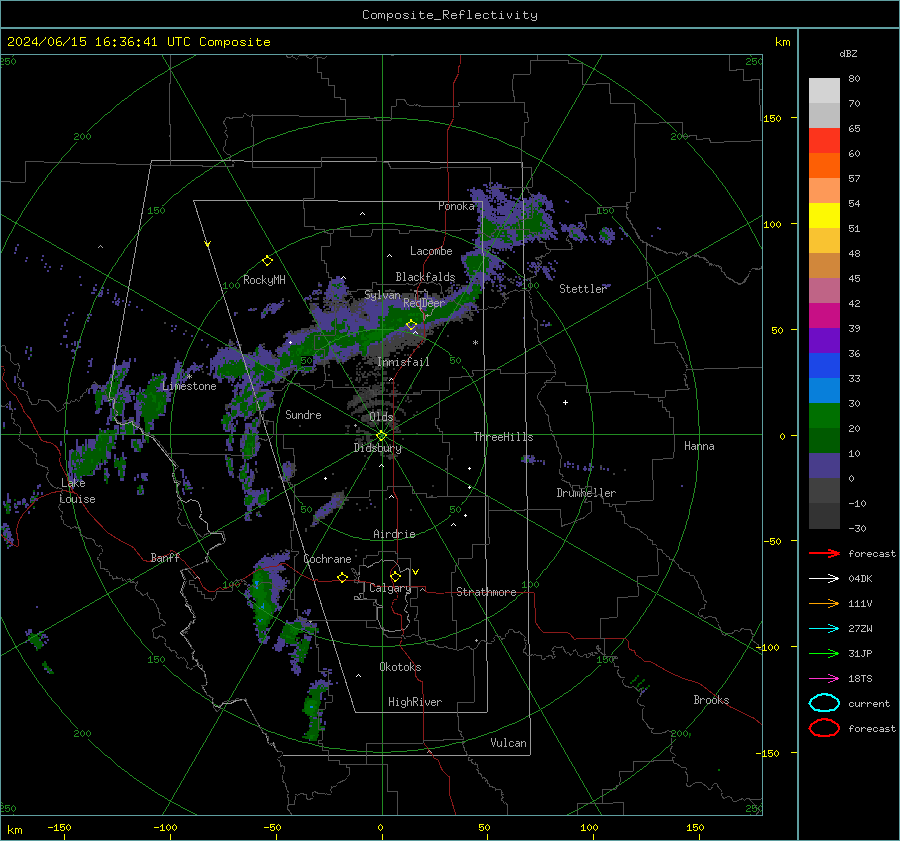
Task: Click the white 04DK arrow icon
Action: pos(824,578)
